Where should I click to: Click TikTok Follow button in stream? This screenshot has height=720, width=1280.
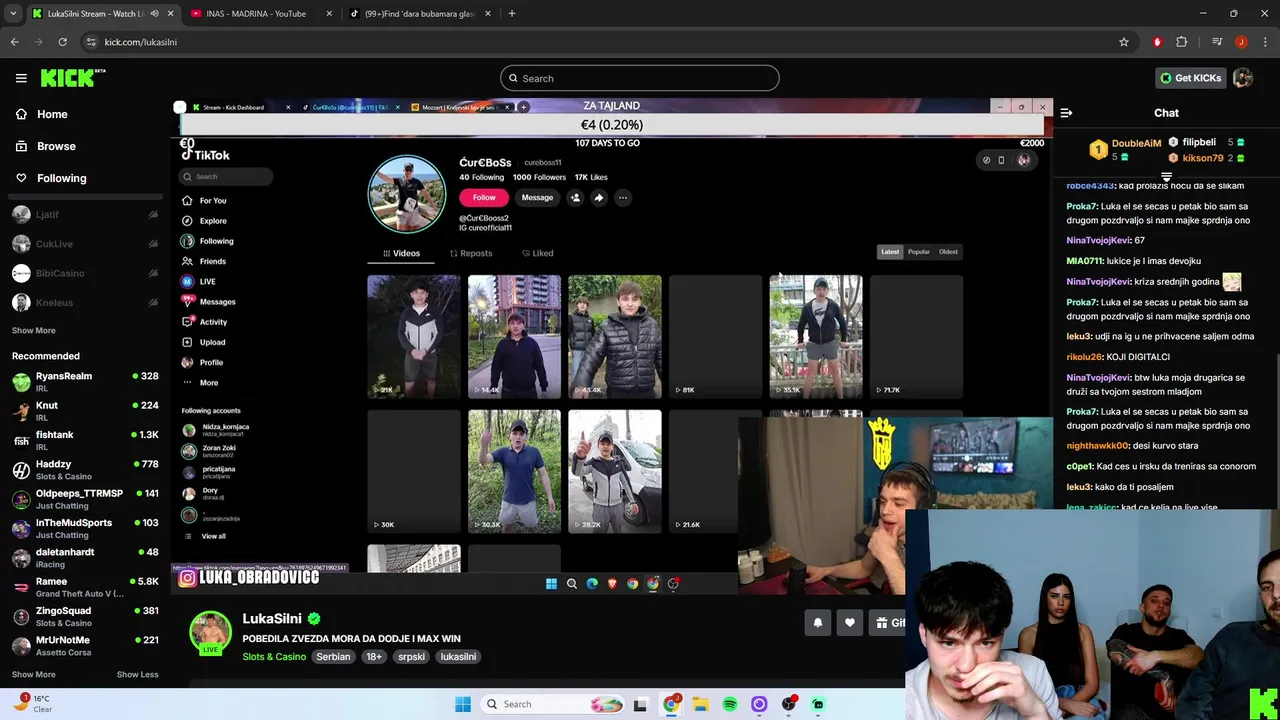484,198
